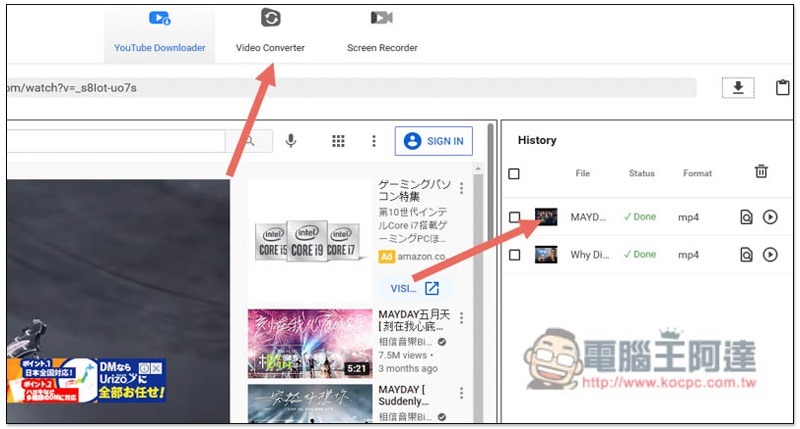Click the Why Di... row thumbnail
This screenshot has width=800, height=429.
pos(546,255)
